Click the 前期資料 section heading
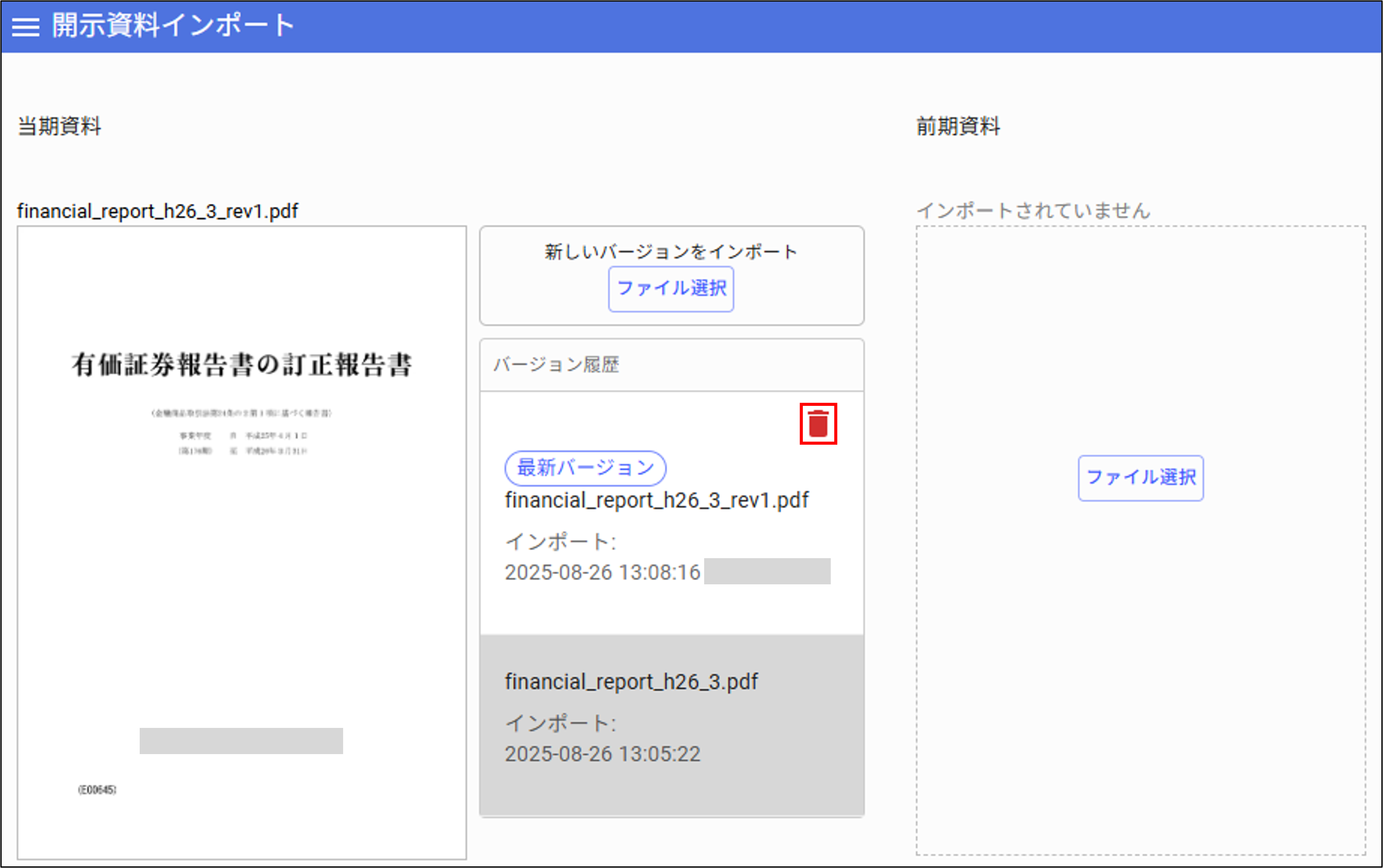The width and height of the screenshot is (1383, 868). pos(957,126)
